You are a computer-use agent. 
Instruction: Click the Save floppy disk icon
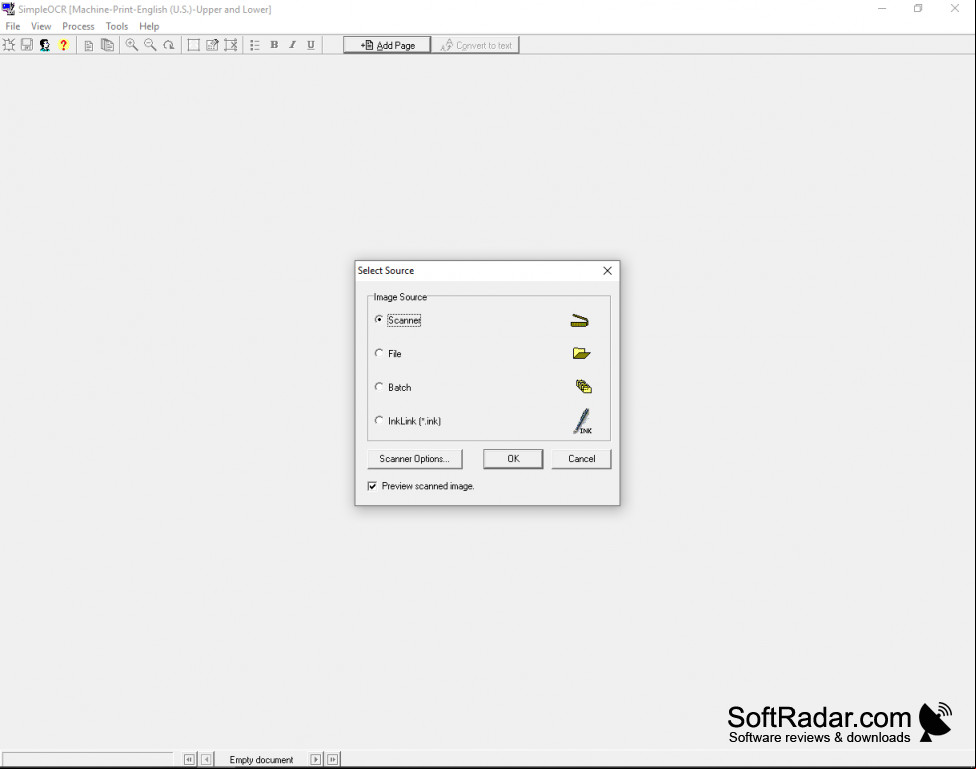[27, 45]
